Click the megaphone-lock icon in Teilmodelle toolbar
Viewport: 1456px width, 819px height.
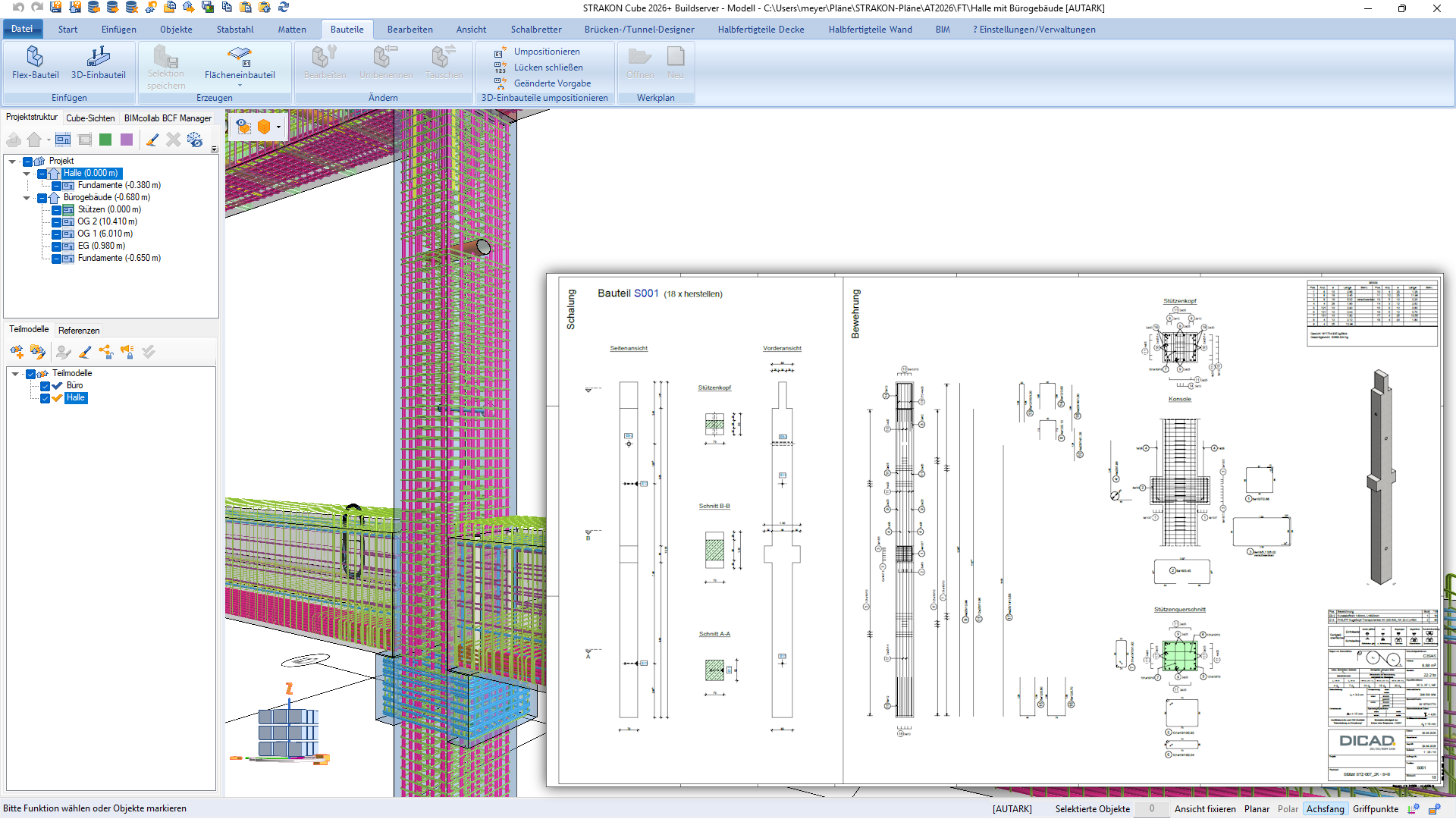point(127,351)
